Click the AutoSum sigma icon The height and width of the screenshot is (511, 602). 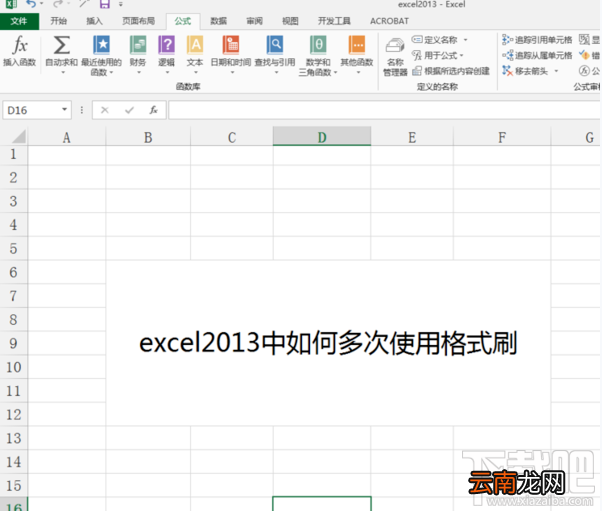(x=61, y=45)
